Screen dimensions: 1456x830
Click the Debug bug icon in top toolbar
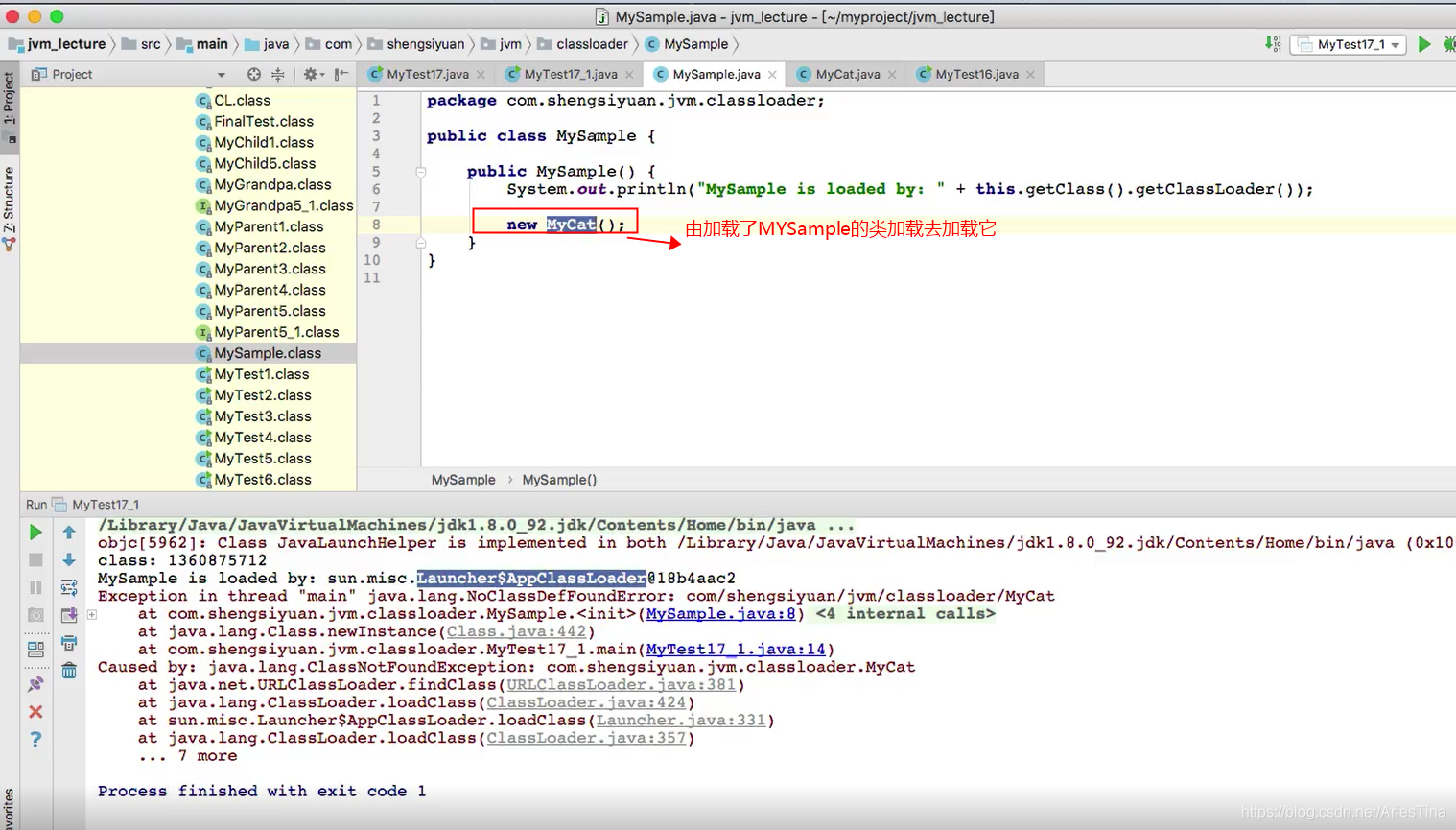pos(1449,44)
